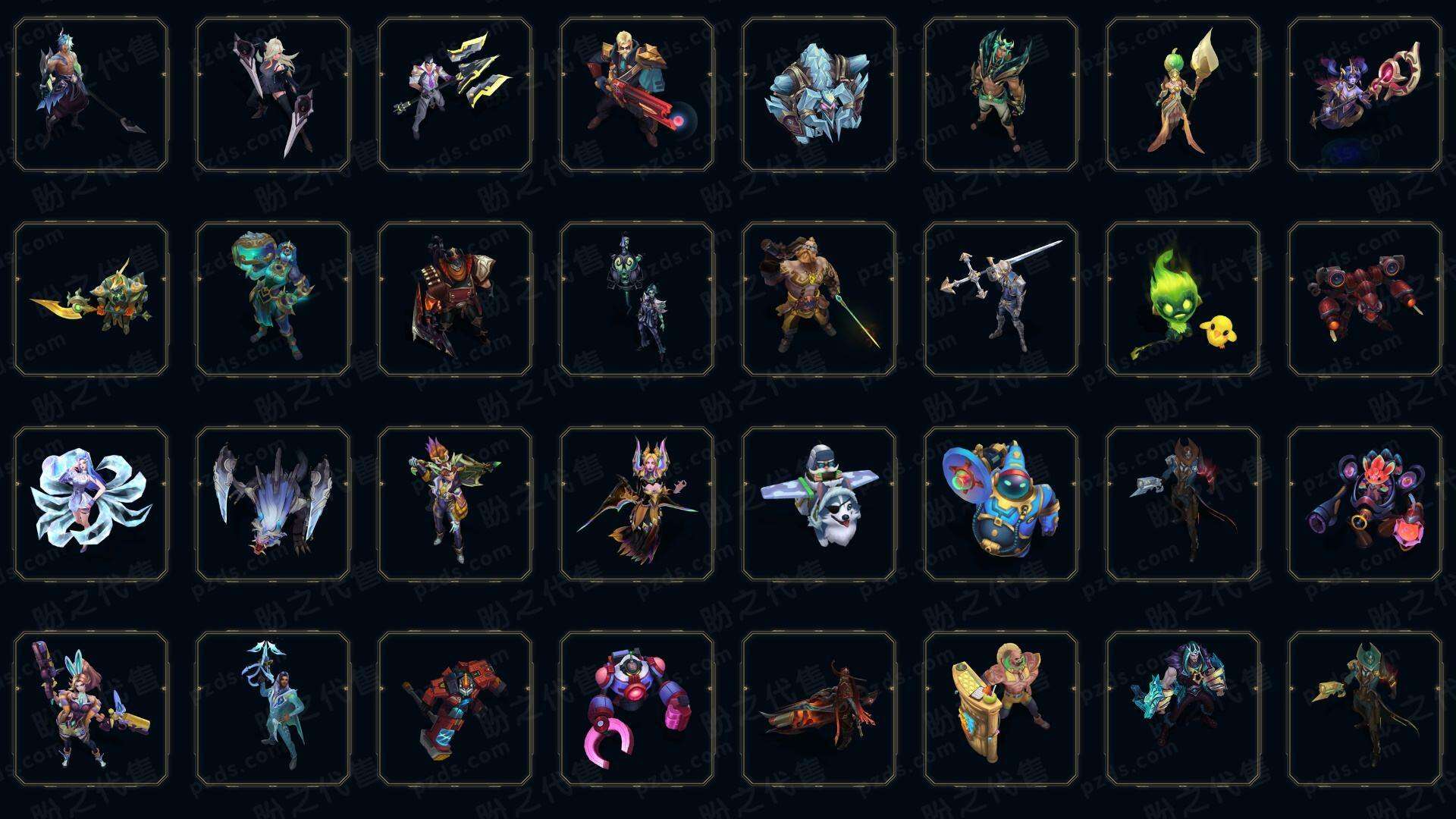
Task: Select the woman holding a cream staff
Action: [x=1183, y=95]
